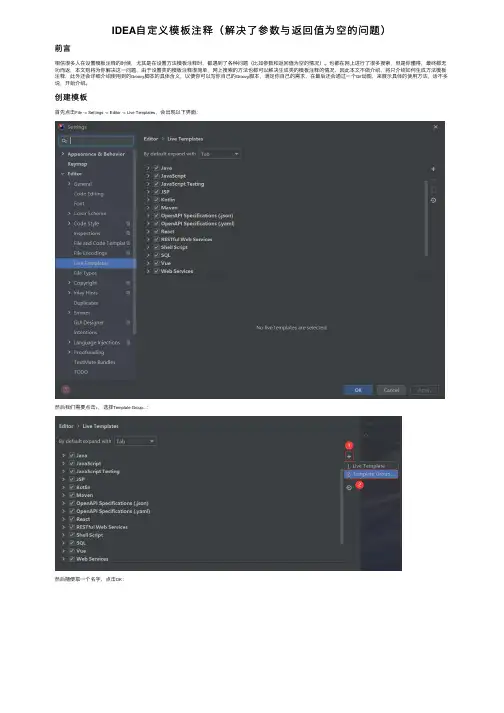Open help via the red question mark icon
The width and height of the screenshot is (504, 713).
click(x=66, y=389)
